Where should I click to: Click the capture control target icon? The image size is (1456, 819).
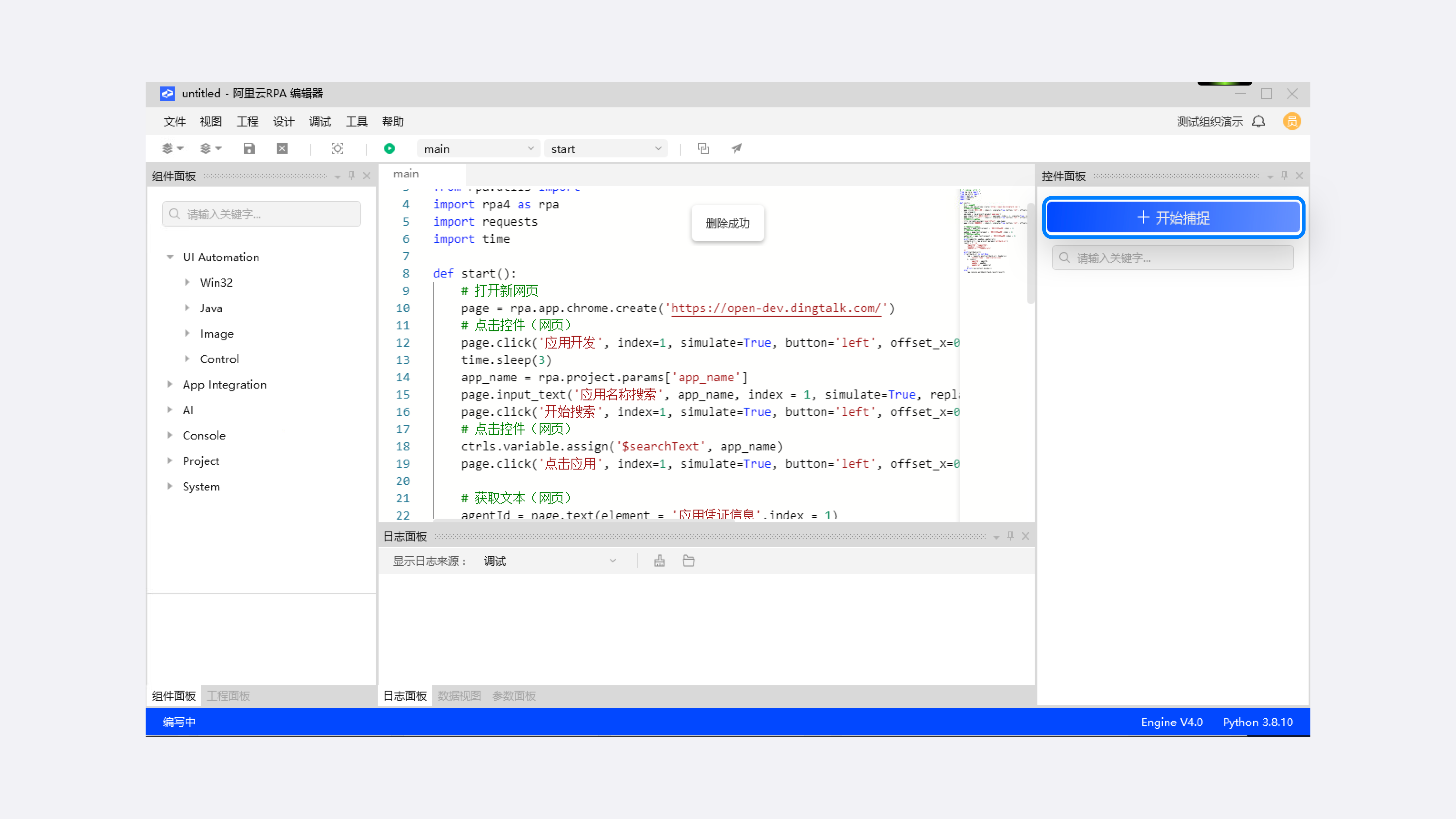click(337, 149)
